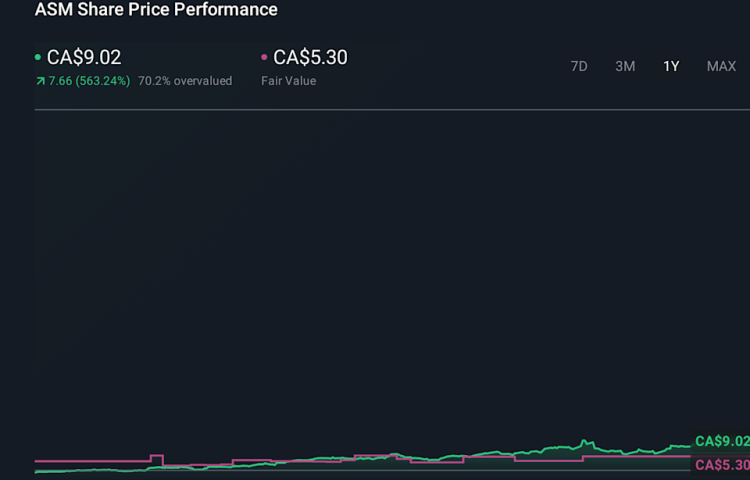This screenshot has height=480, width=750.
Task: Click the CA$5.30 fair value heading
Action: (310, 58)
